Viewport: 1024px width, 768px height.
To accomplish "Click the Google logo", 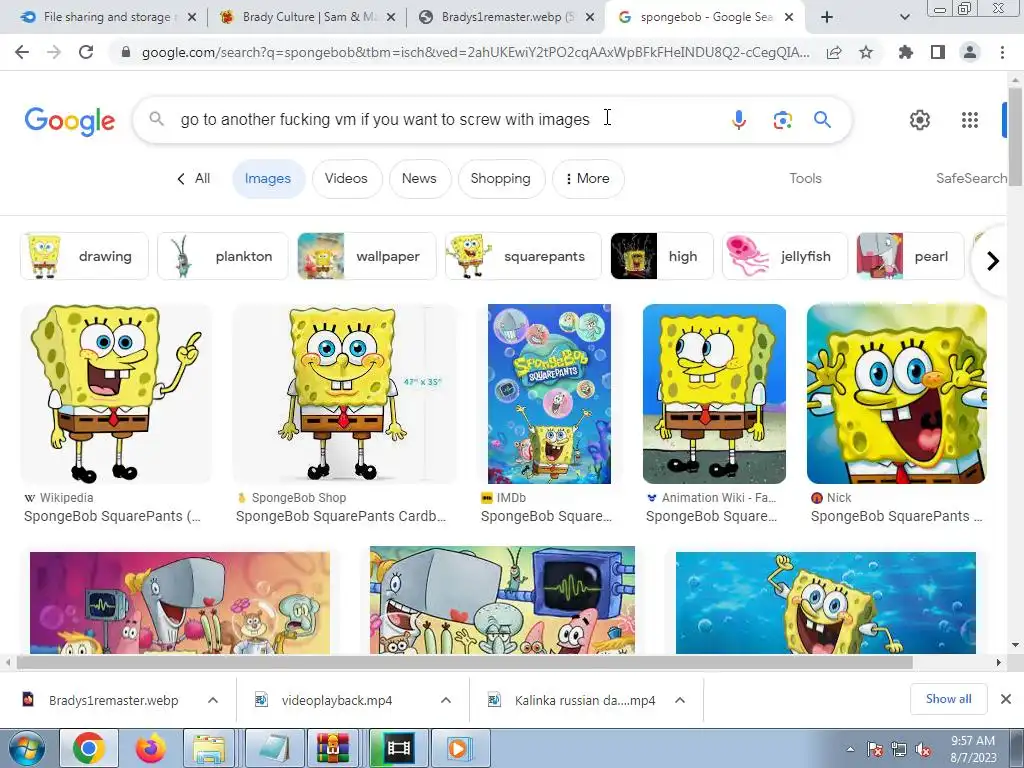I will coord(70,121).
